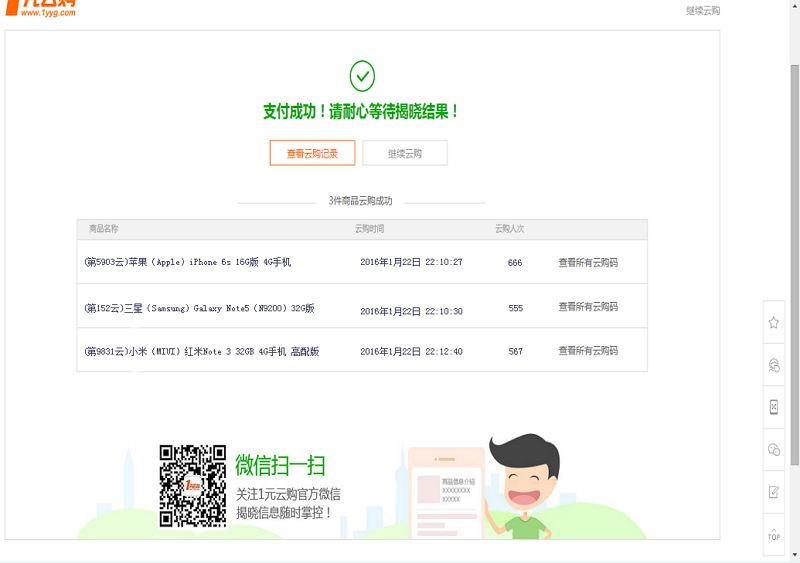Click the vertical scrollbar thumb

click(794, 264)
